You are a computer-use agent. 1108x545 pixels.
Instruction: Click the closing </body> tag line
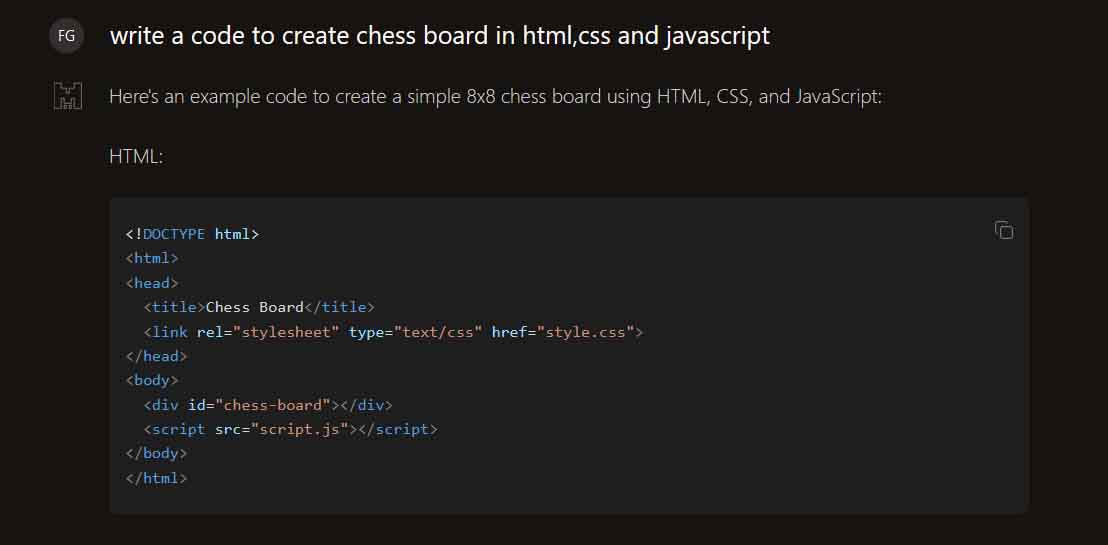(156, 453)
